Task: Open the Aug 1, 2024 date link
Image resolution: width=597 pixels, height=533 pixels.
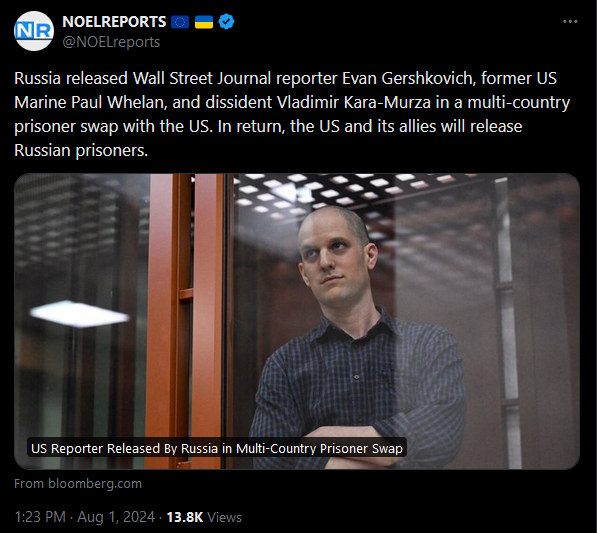Action: pyautogui.click(x=116, y=517)
